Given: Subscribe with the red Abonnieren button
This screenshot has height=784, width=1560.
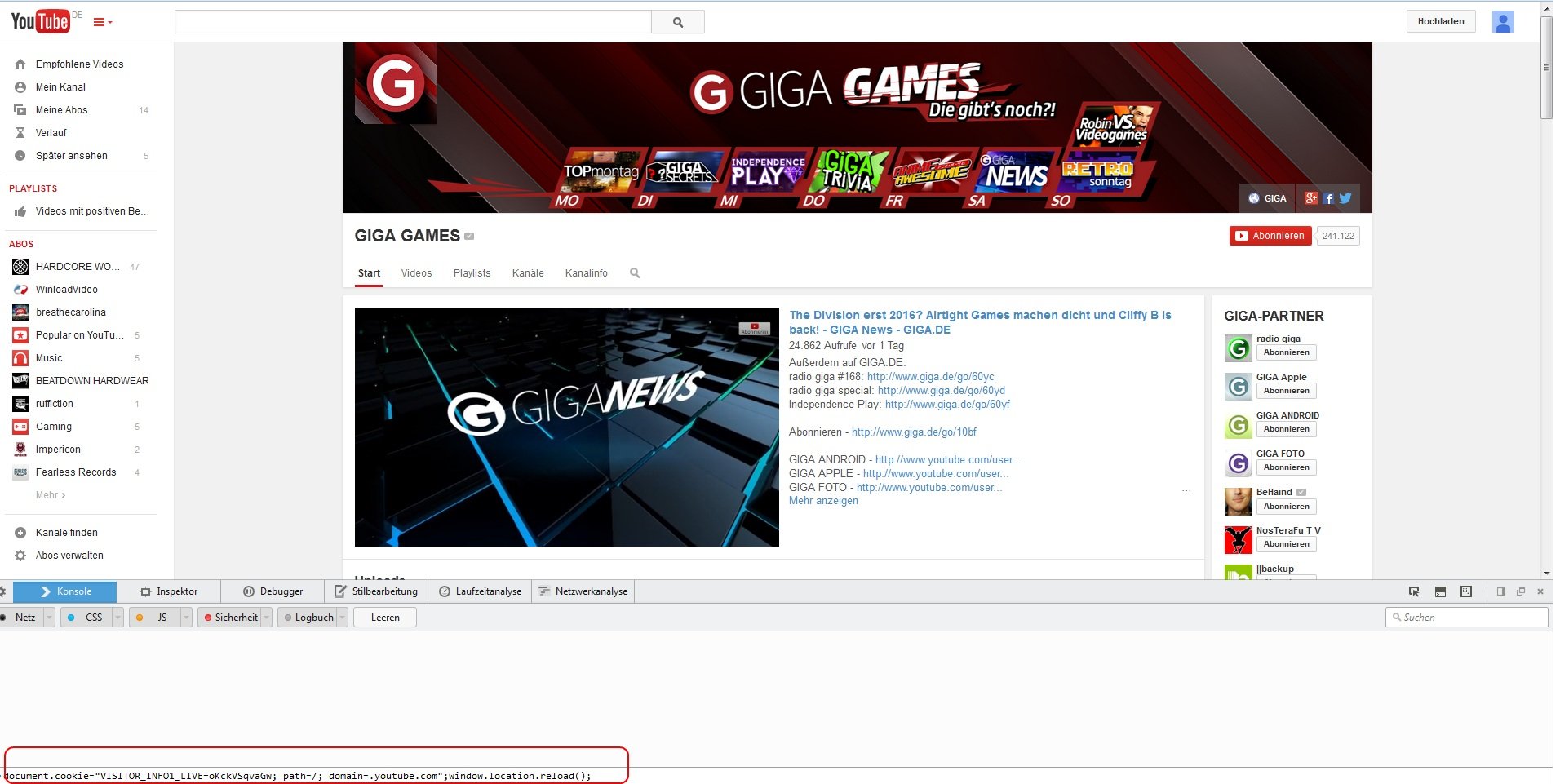Looking at the screenshot, I should pos(1270,236).
